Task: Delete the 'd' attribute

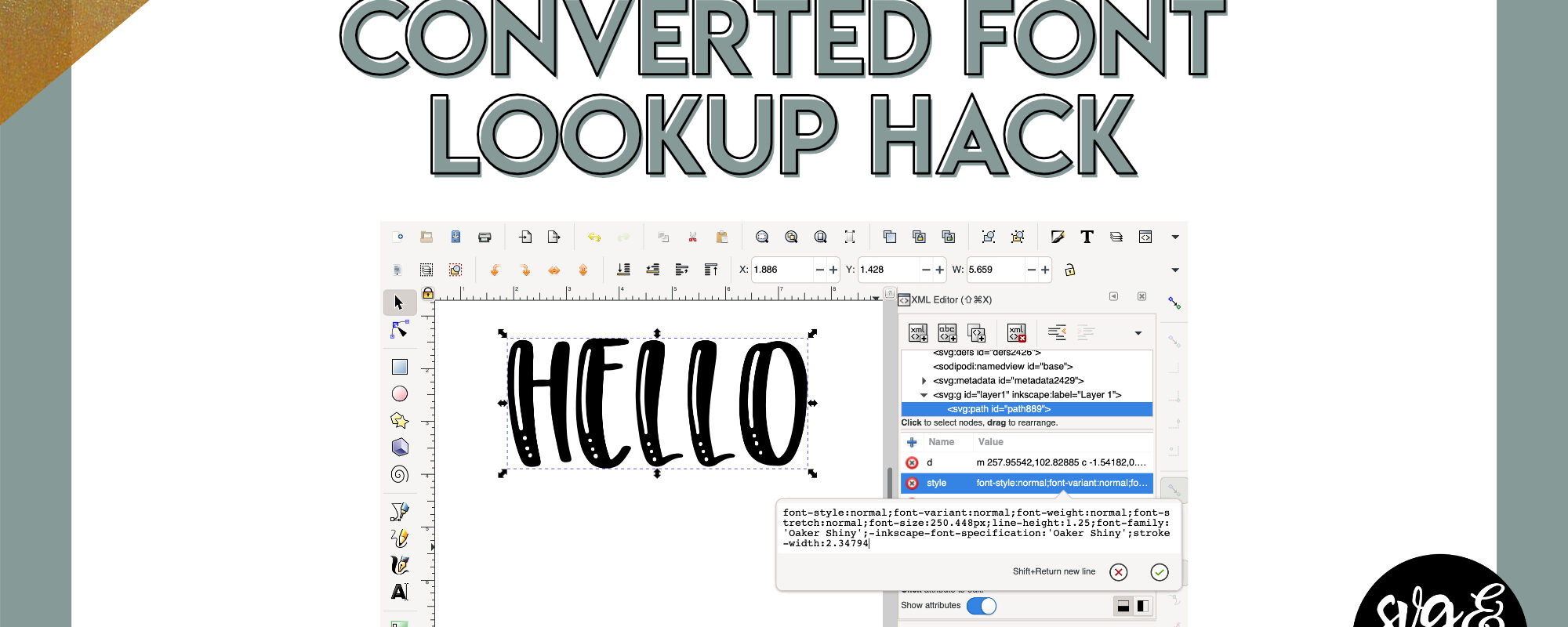Action: 912,462
